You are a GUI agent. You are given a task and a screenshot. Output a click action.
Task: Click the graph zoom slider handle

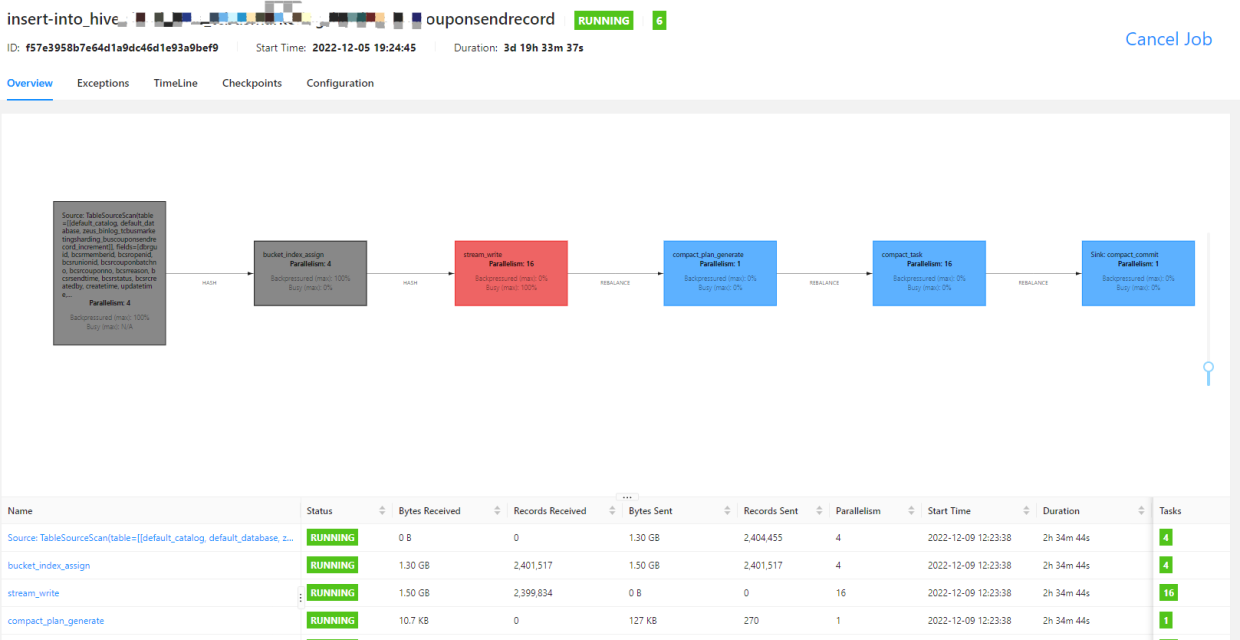pyautogui.click(x=1208, y=369)
